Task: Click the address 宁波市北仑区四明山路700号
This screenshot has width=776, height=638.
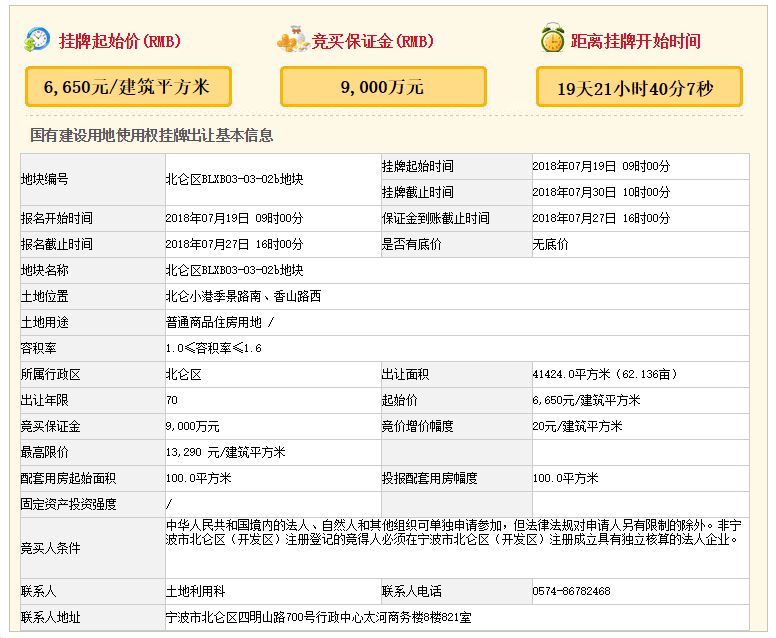Action: [319, 617]
